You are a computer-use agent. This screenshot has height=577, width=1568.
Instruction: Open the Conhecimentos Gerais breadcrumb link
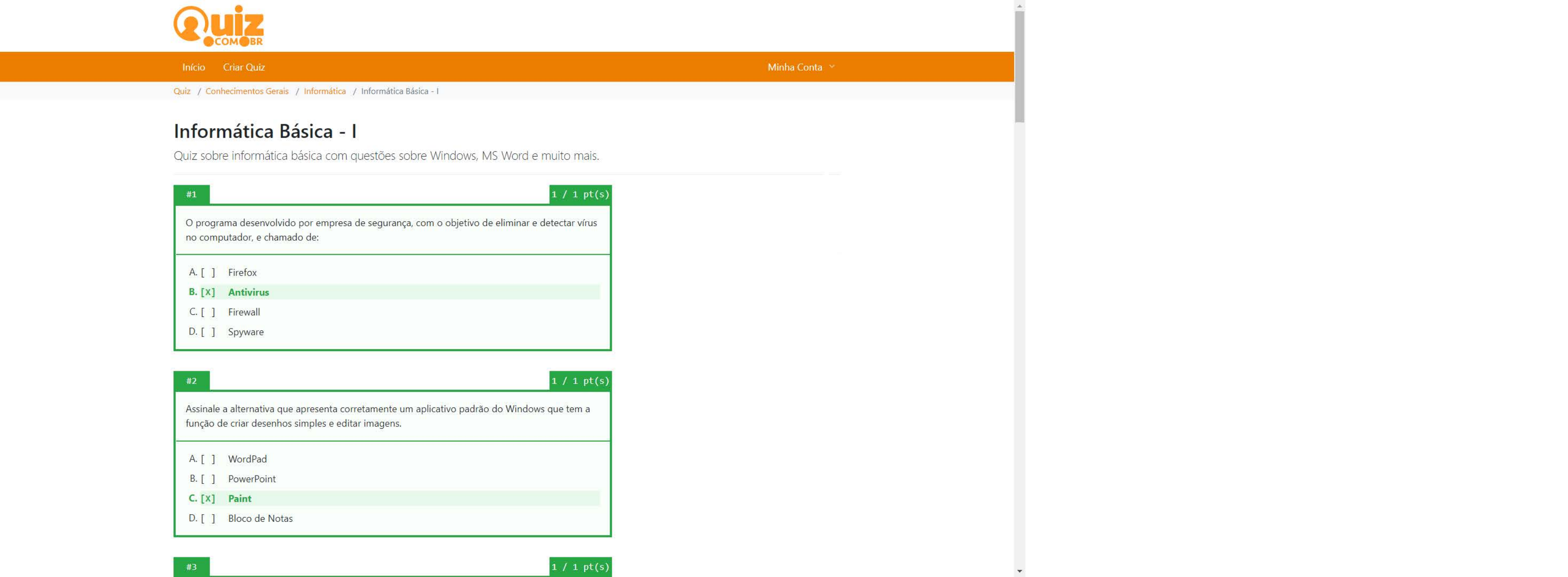pos(247,91)
